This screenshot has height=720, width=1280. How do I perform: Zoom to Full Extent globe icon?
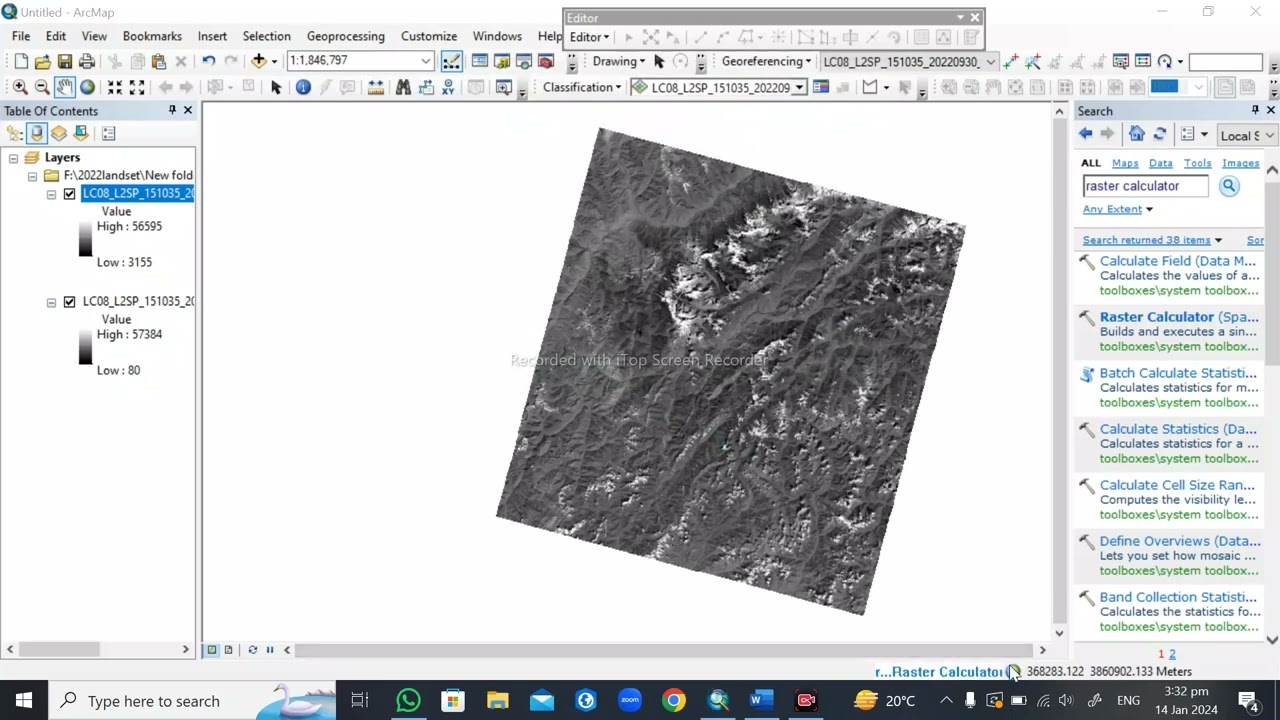pyautogui.click(x=87, y=88)
